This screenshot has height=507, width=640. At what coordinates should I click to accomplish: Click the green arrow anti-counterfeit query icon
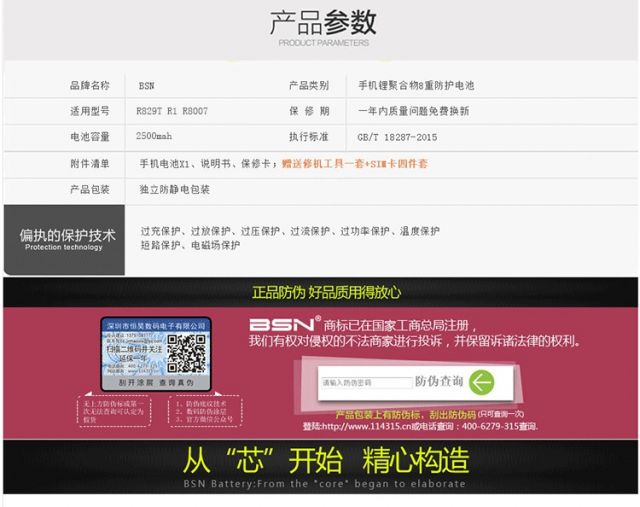pyautogui.click(x=481, y=382)
